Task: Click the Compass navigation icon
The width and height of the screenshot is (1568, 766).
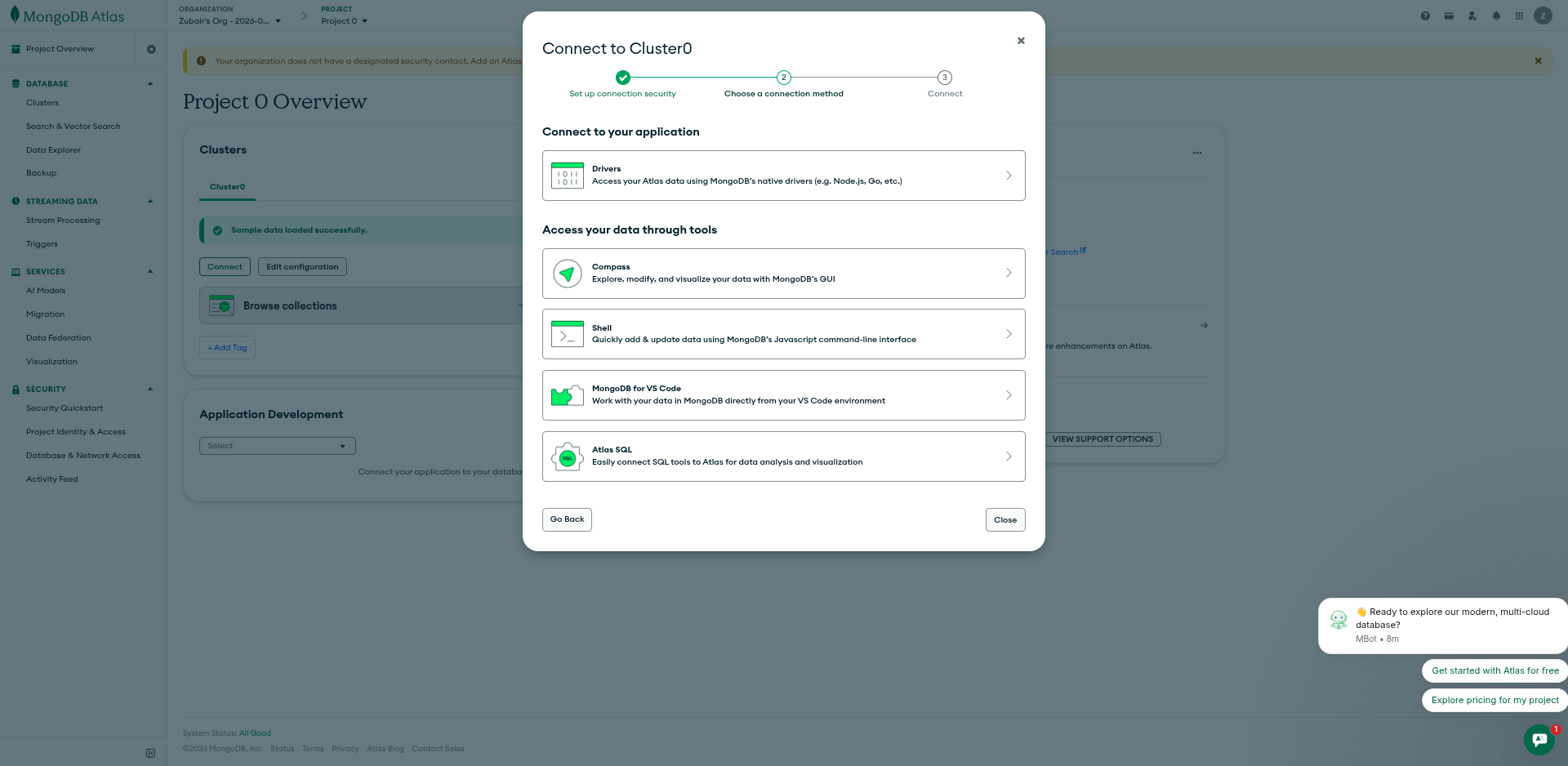Action: [x=567, y=274]
